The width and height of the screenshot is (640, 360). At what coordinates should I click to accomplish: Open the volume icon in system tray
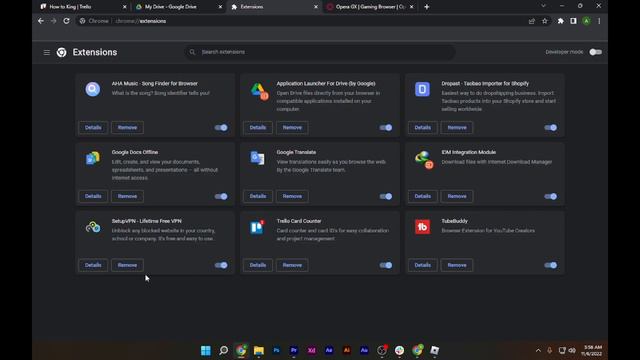[572, 350]
